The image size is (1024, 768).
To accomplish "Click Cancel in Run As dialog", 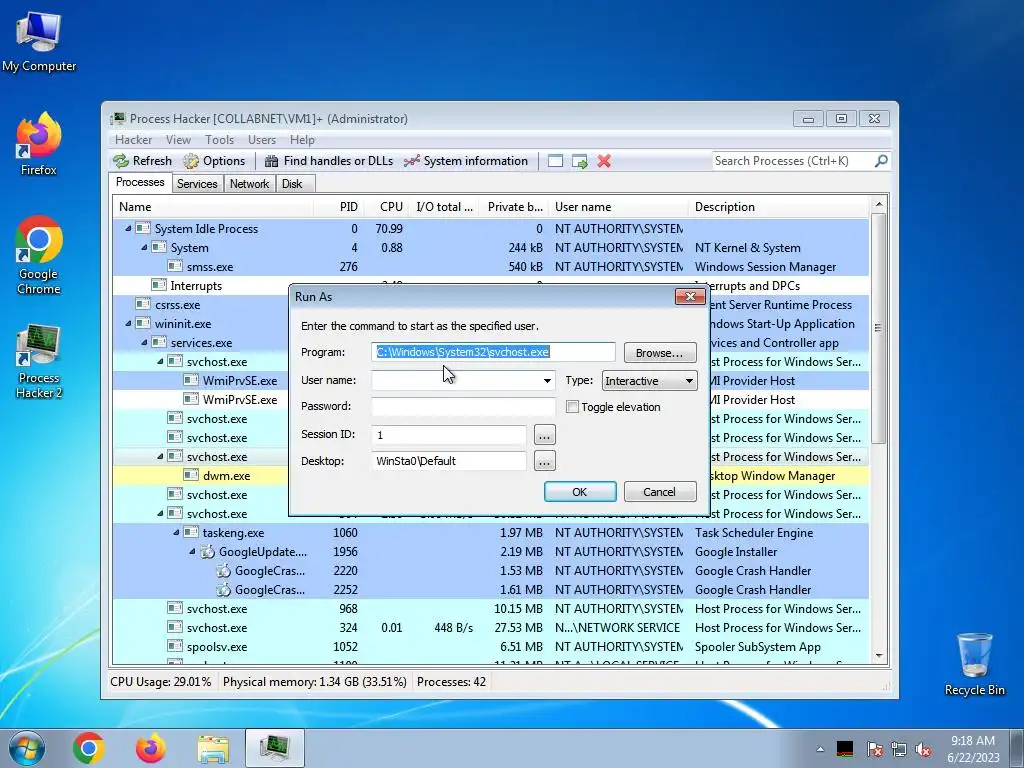I will click(660, 492).
